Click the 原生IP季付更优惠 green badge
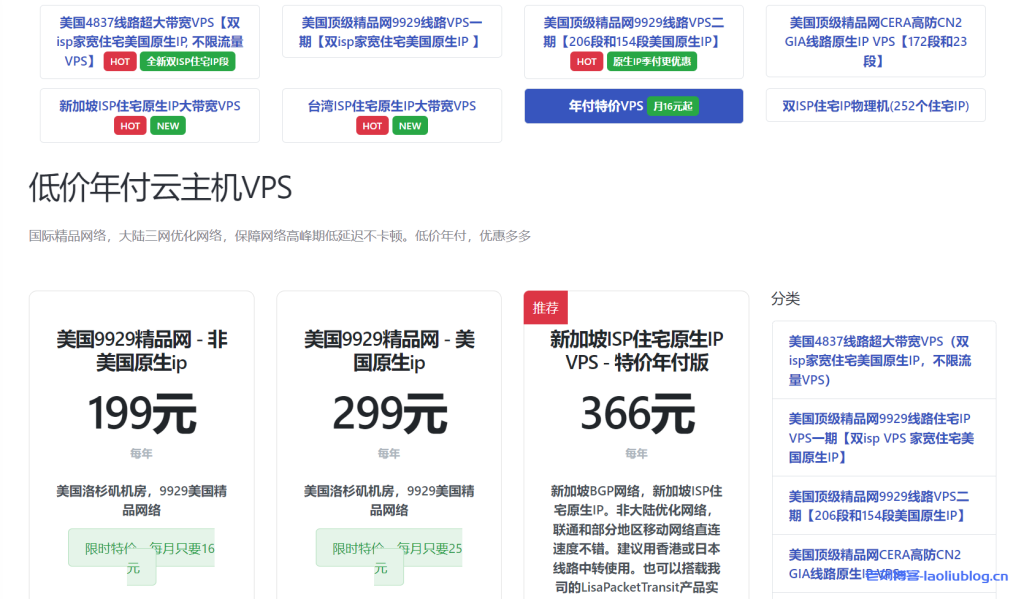Image resolution: width=1024 pixels, height=599 pixels. click(651, 61)
